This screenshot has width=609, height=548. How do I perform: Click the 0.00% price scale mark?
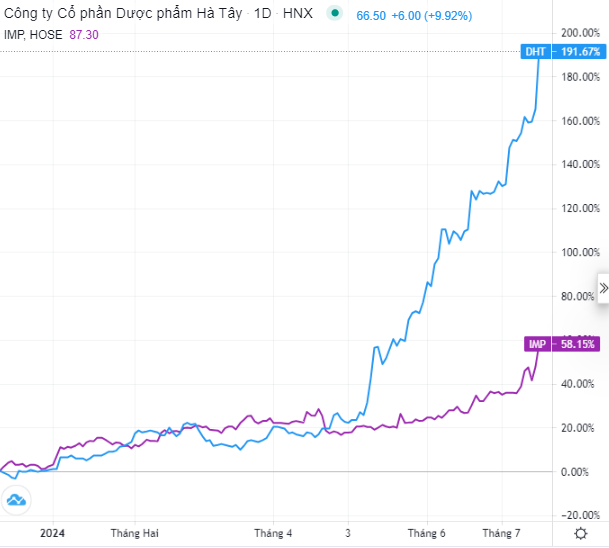coord(581,471)
